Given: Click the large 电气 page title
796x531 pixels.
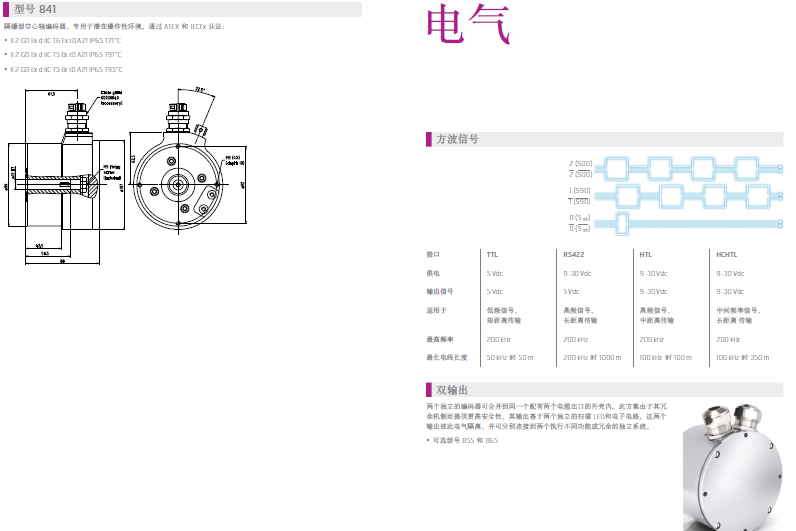Looking at the screenshot, I should (x=468, y=27).
